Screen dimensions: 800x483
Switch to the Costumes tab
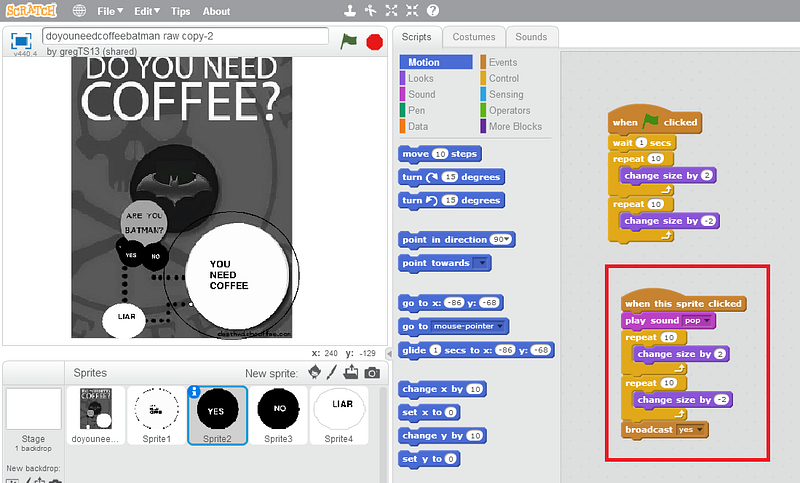click(474, 37)
